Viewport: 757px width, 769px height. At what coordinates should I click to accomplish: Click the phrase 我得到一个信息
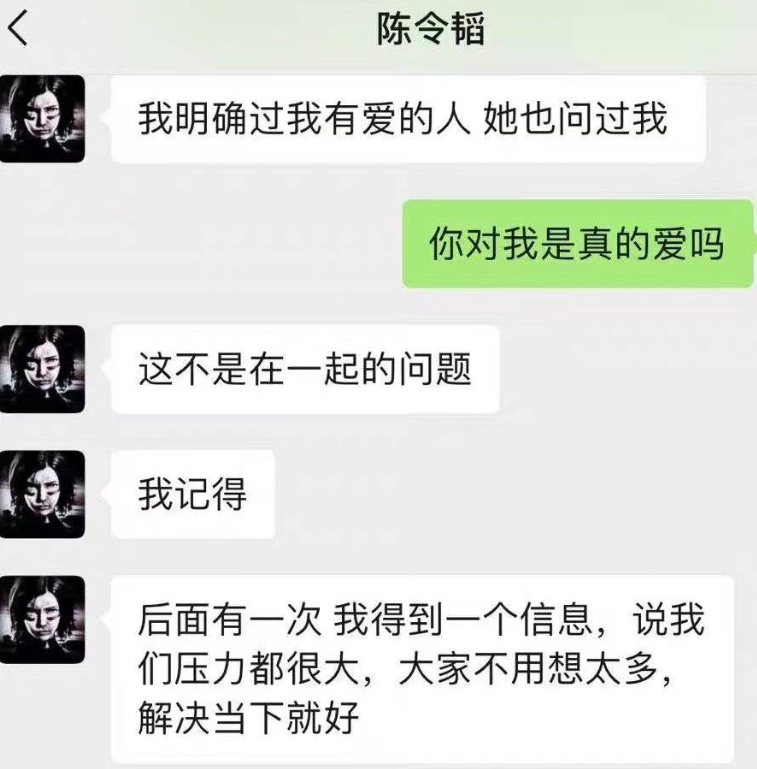462,620
